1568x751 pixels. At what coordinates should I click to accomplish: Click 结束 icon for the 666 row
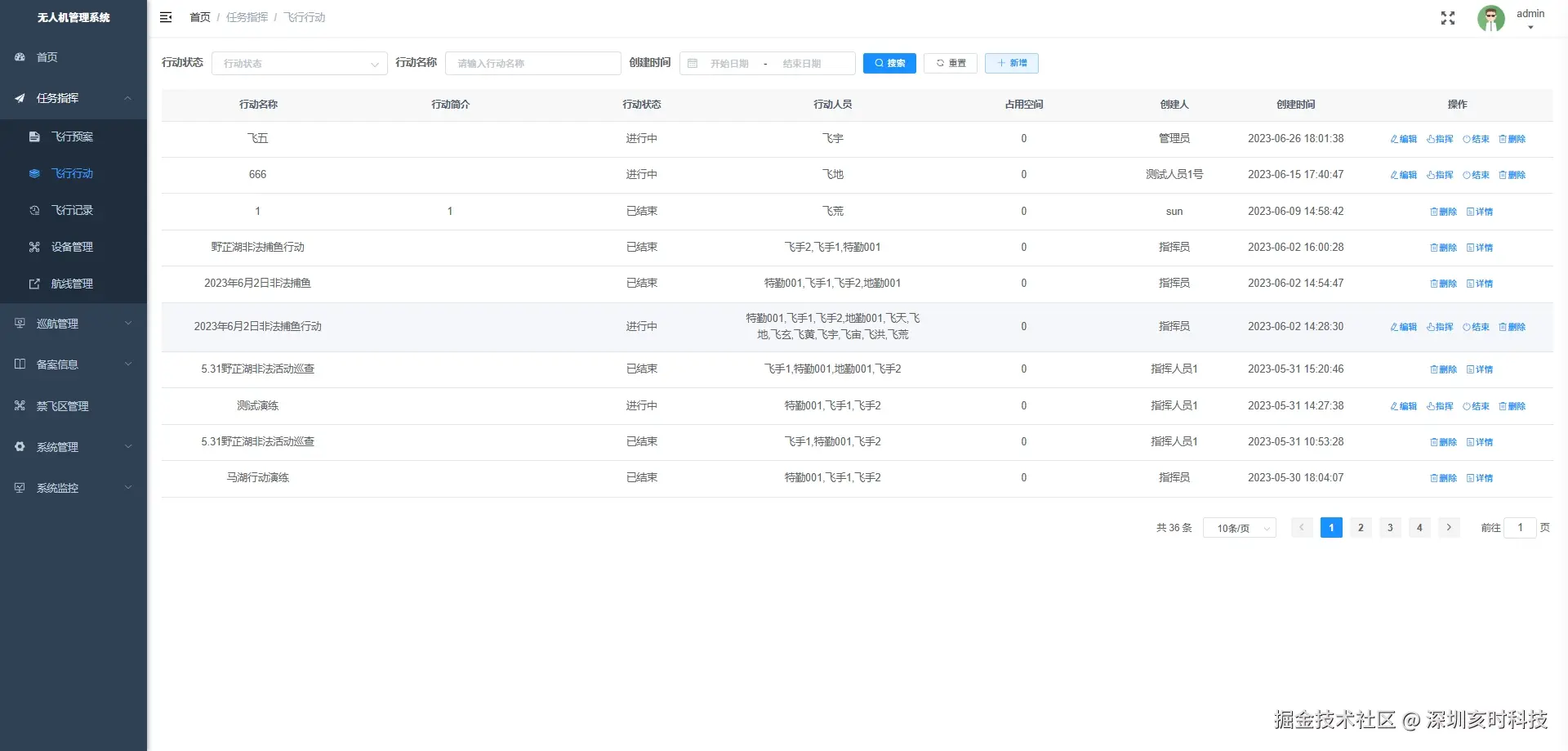[1476, 175]
